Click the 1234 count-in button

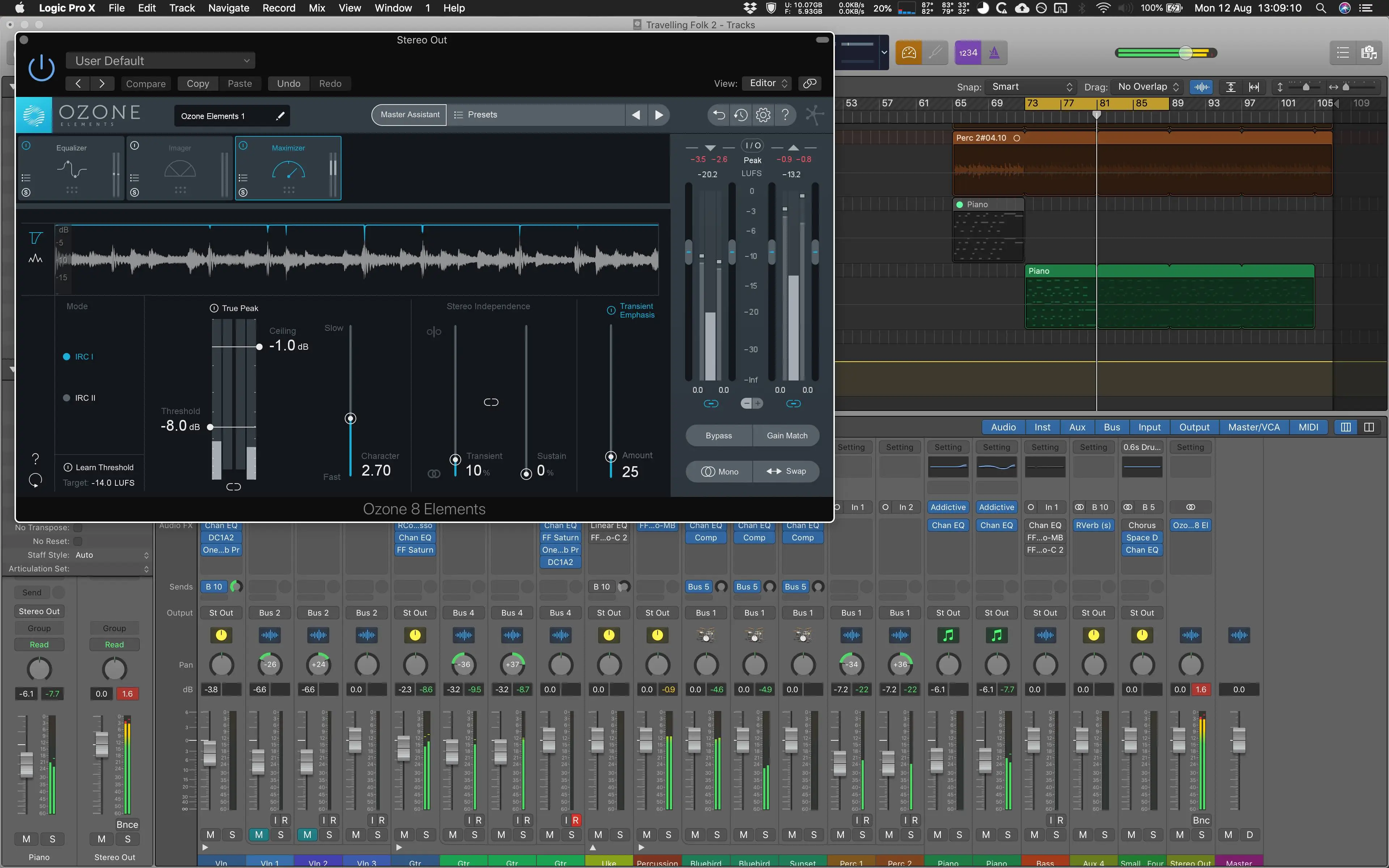tap(968, 53)
